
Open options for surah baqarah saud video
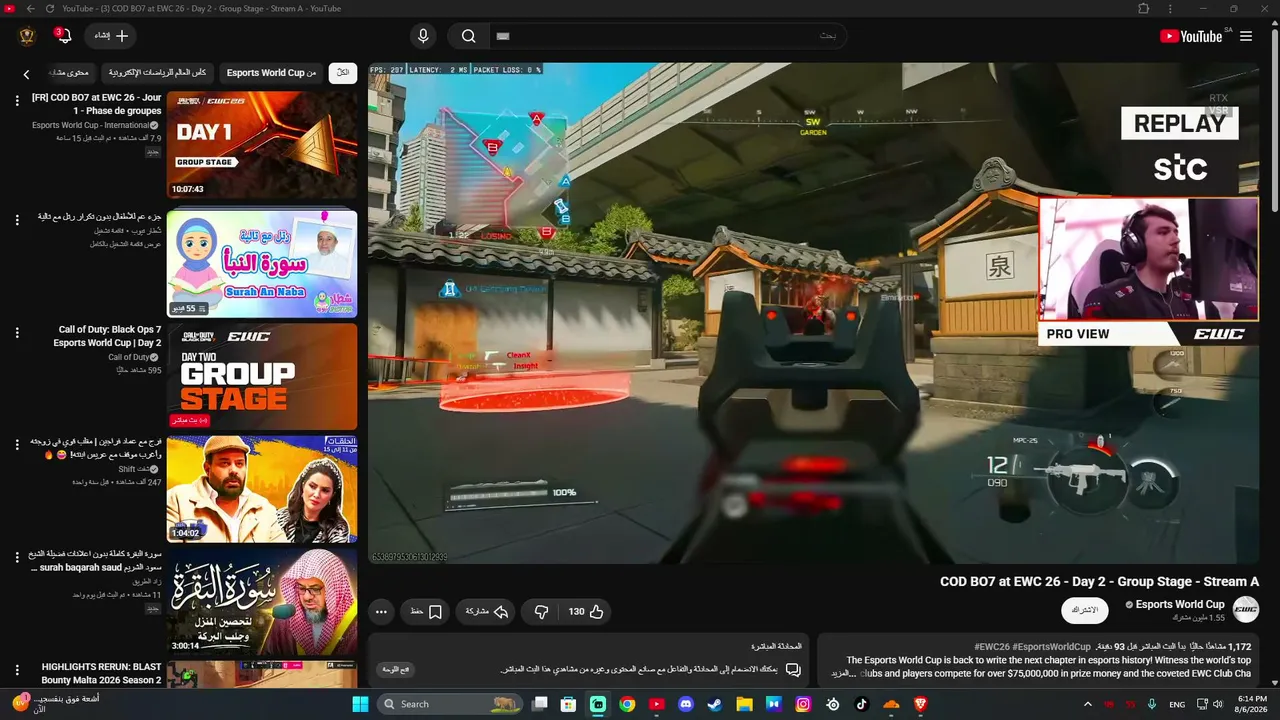(16, 557)
